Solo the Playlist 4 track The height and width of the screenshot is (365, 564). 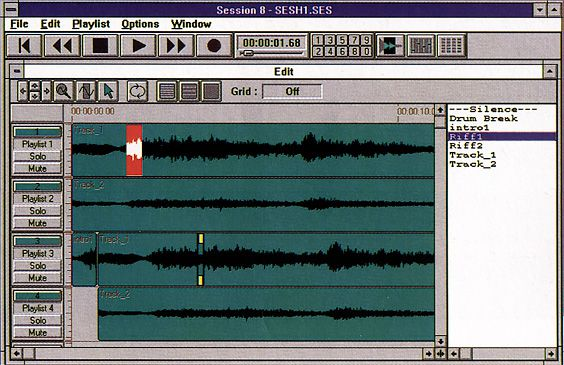37,320
